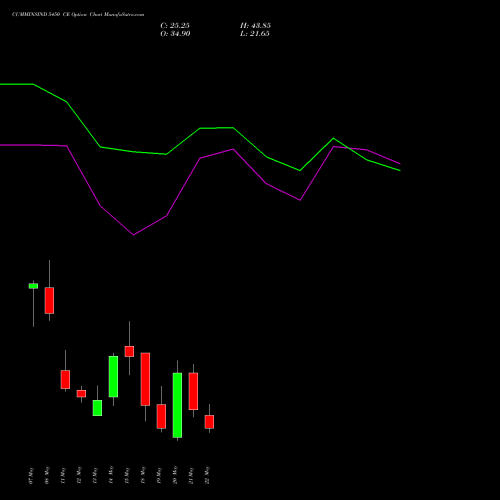
Task: Click the tall green candlestick above 20 May
Action: point(177,405)
